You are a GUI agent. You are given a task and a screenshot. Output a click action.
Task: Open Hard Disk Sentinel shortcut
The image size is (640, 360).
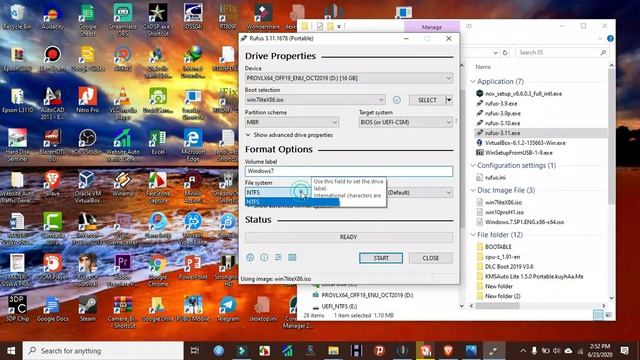(x=17, y=146)
